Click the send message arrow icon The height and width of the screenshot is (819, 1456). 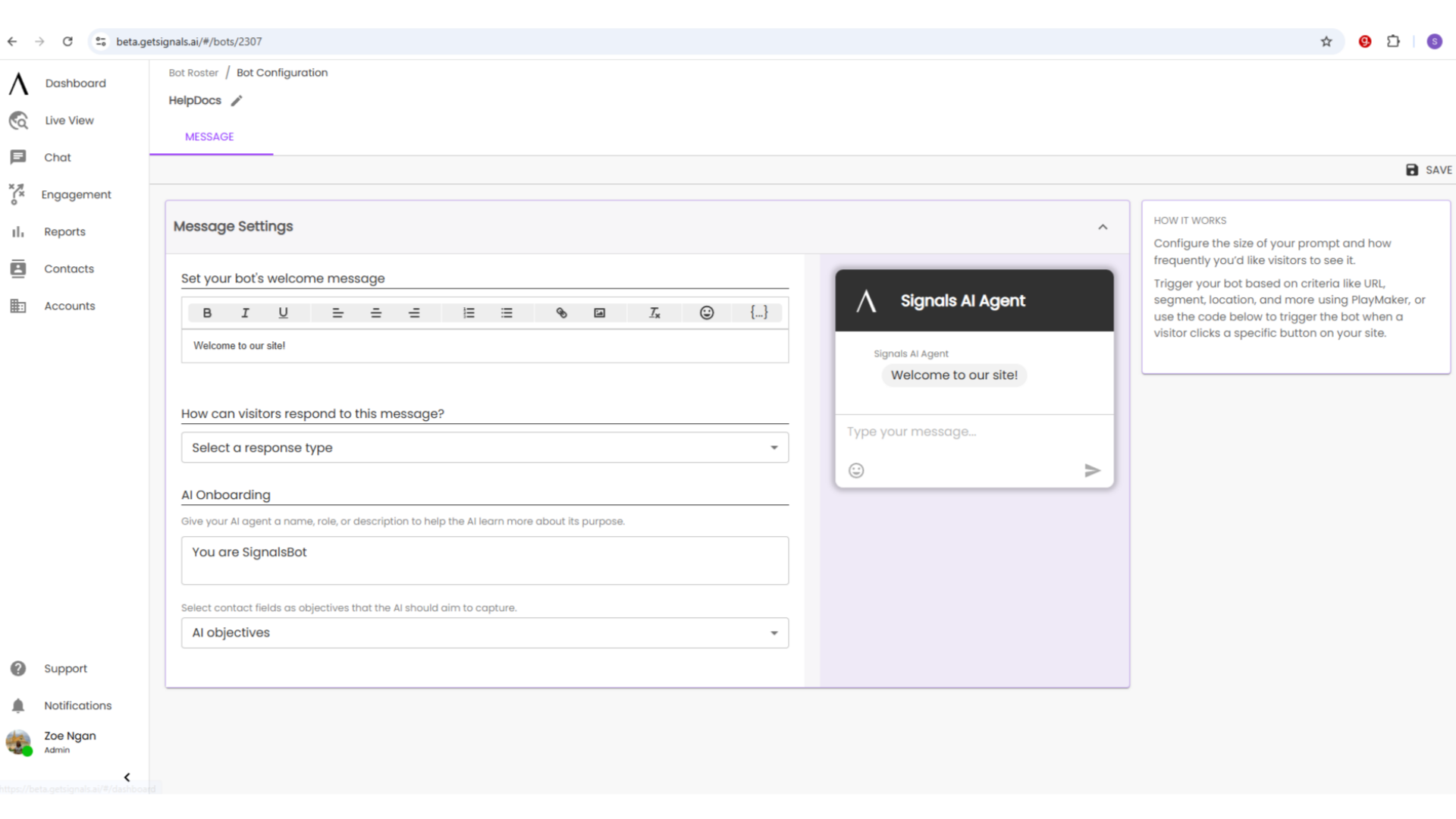[1091, 470]
